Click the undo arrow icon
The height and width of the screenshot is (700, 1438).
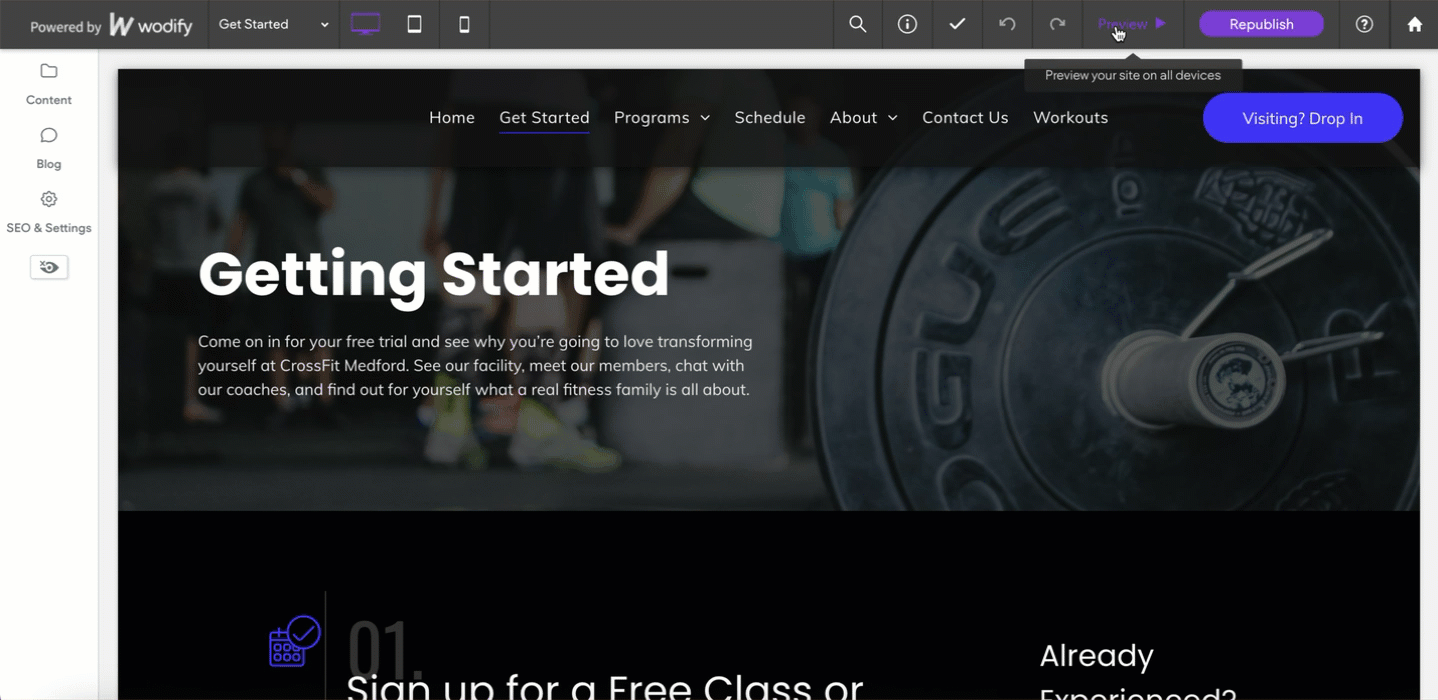coord(1007,24)
